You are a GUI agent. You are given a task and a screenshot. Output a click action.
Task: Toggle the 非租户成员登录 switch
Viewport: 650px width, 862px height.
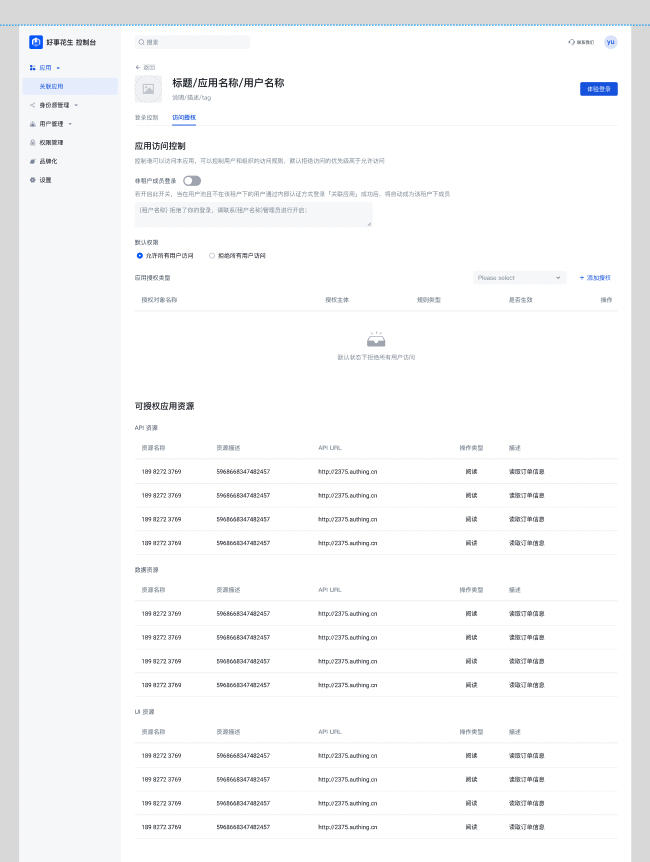pos(191,181)
